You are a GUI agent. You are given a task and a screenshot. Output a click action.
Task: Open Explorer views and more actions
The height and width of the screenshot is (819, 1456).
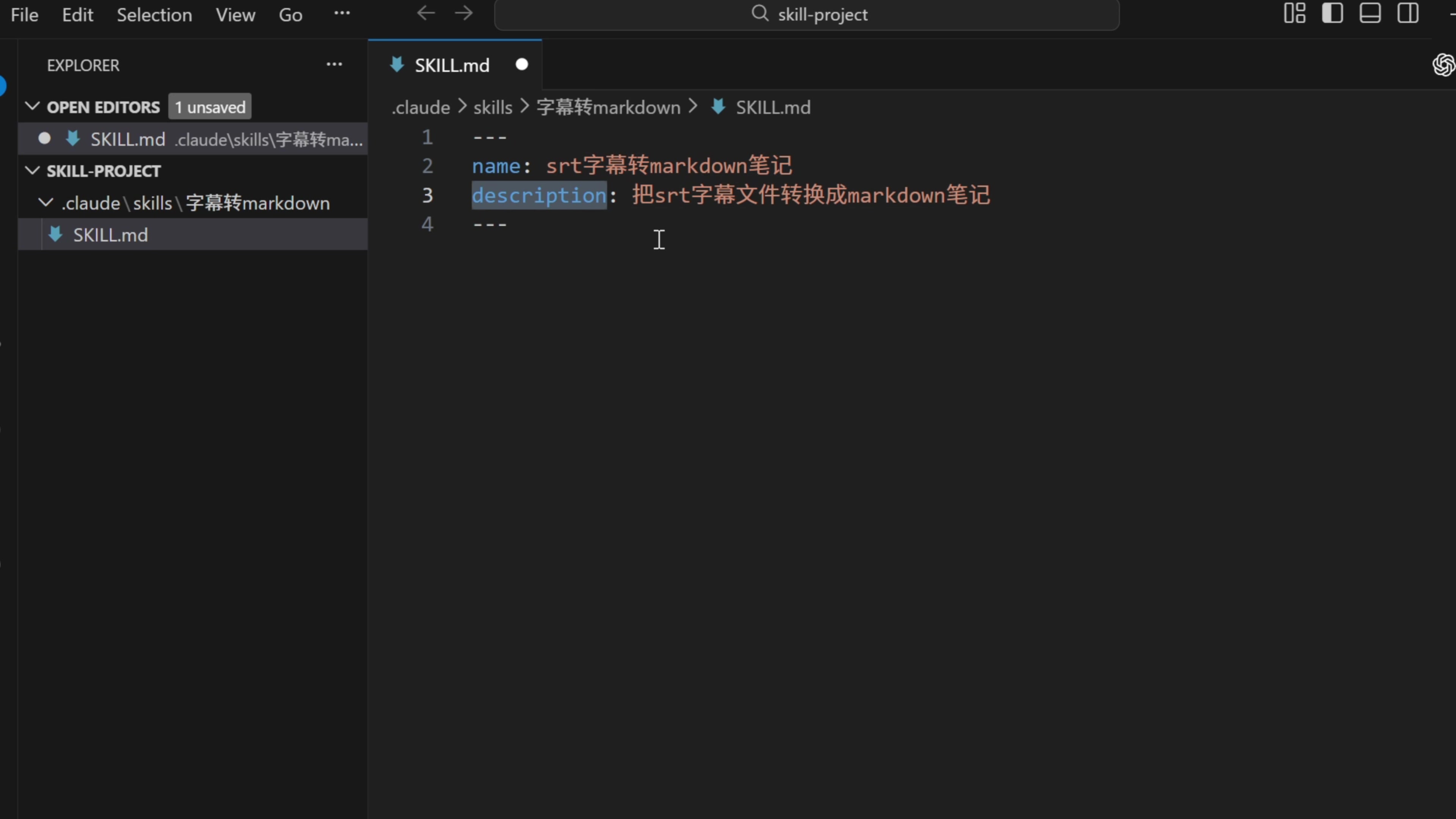point(334,64)
